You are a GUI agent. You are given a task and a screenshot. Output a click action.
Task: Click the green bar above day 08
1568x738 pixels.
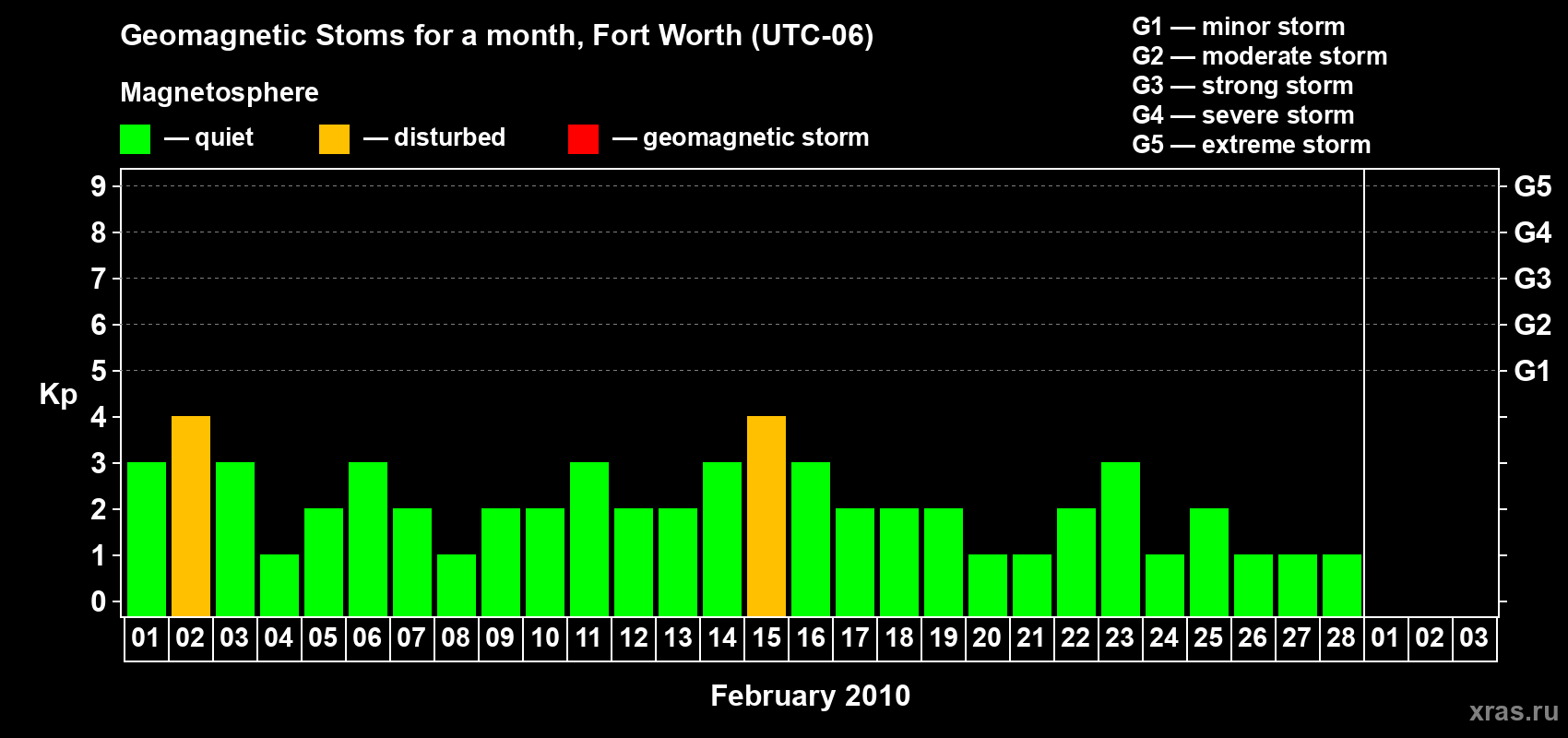(457, 585)
